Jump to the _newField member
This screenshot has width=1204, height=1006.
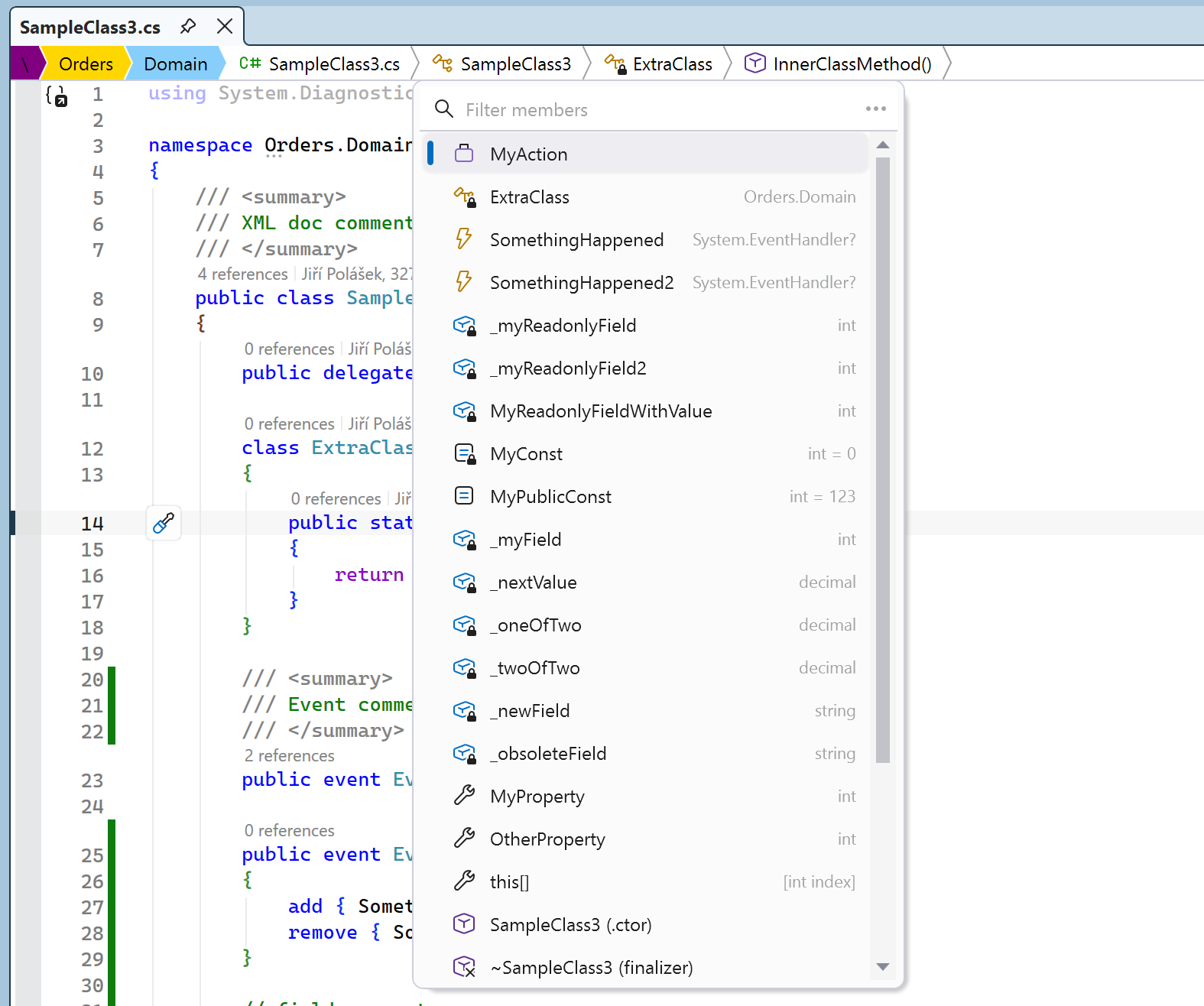645,711
